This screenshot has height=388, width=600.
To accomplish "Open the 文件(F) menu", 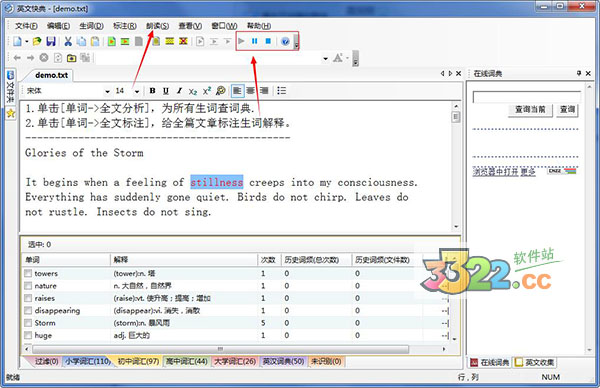I will (26, 26).
